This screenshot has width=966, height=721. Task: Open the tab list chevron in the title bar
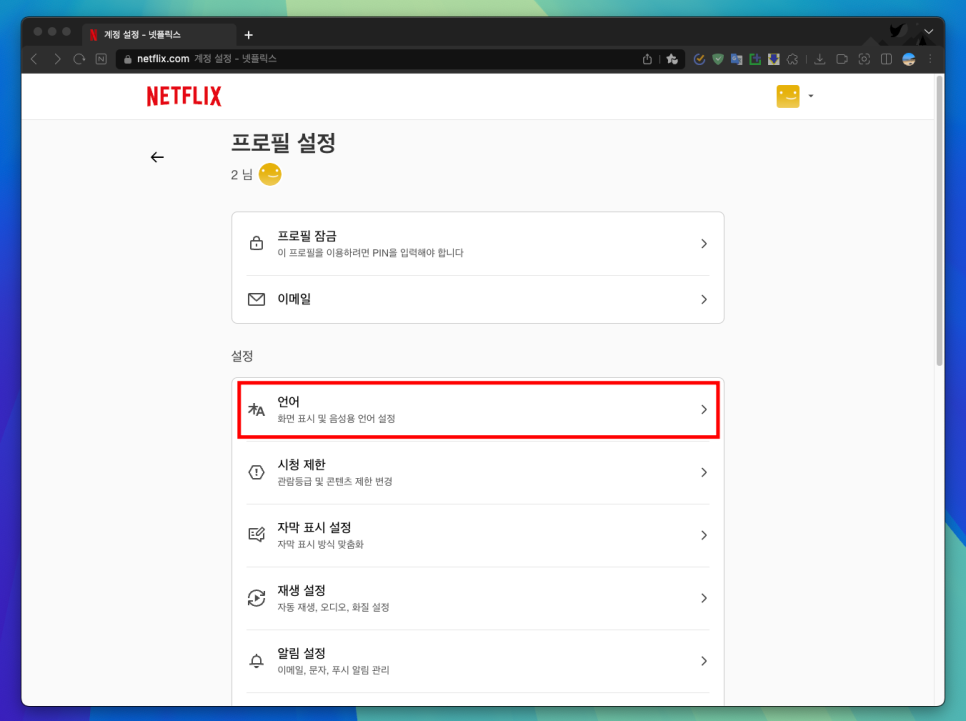[928, 31]
